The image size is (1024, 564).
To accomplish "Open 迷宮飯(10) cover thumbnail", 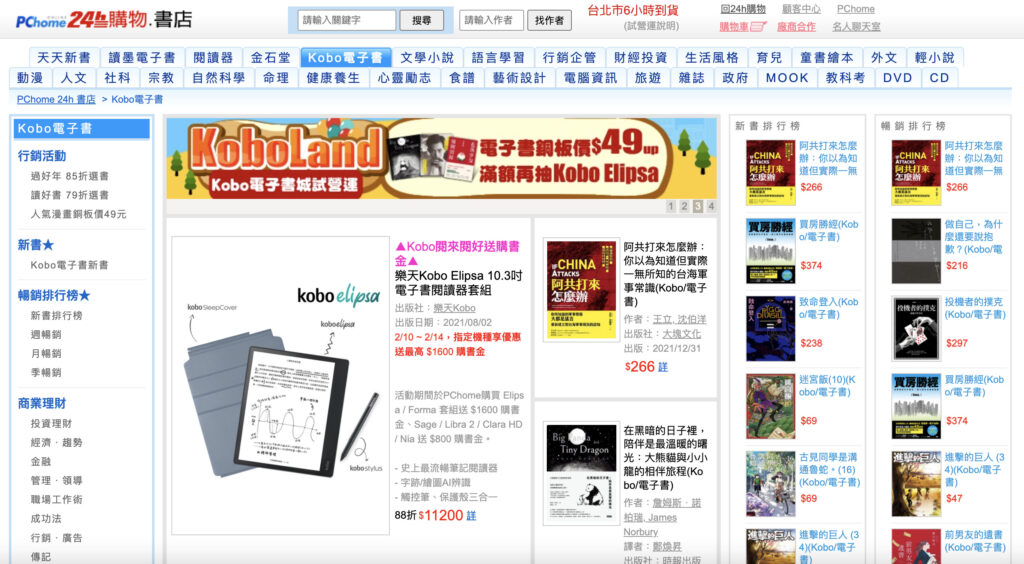I will point(771,406).
